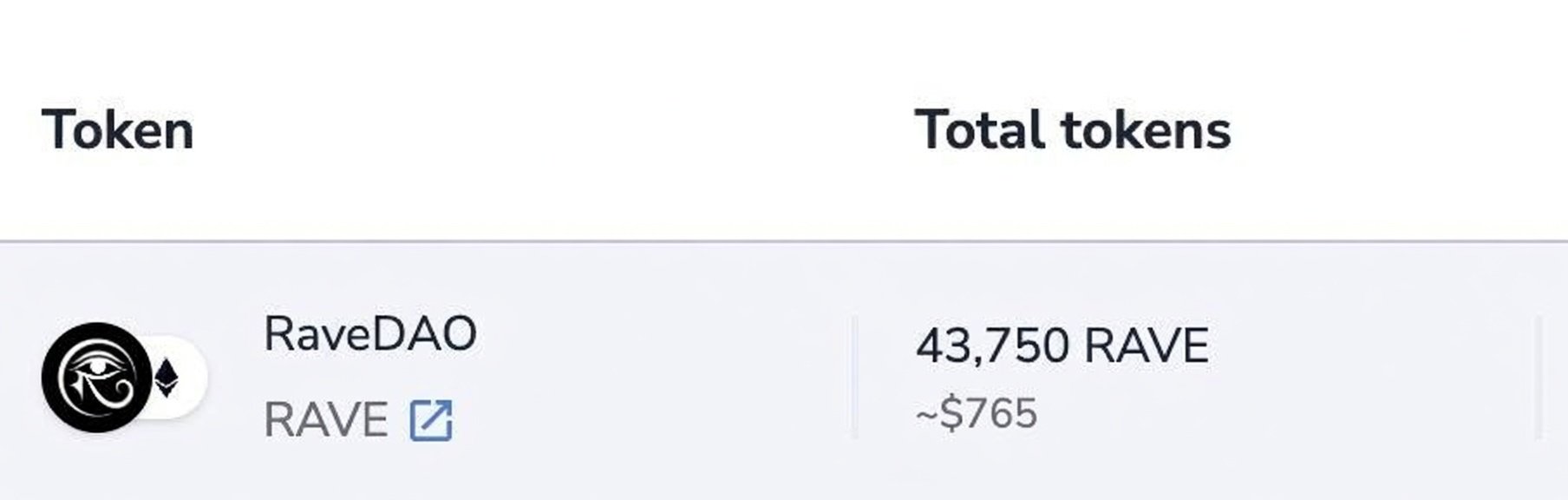Click the gray RAVE ticker symbol
The height and width of the screenshot is (500, 1568).
[325, 421]
